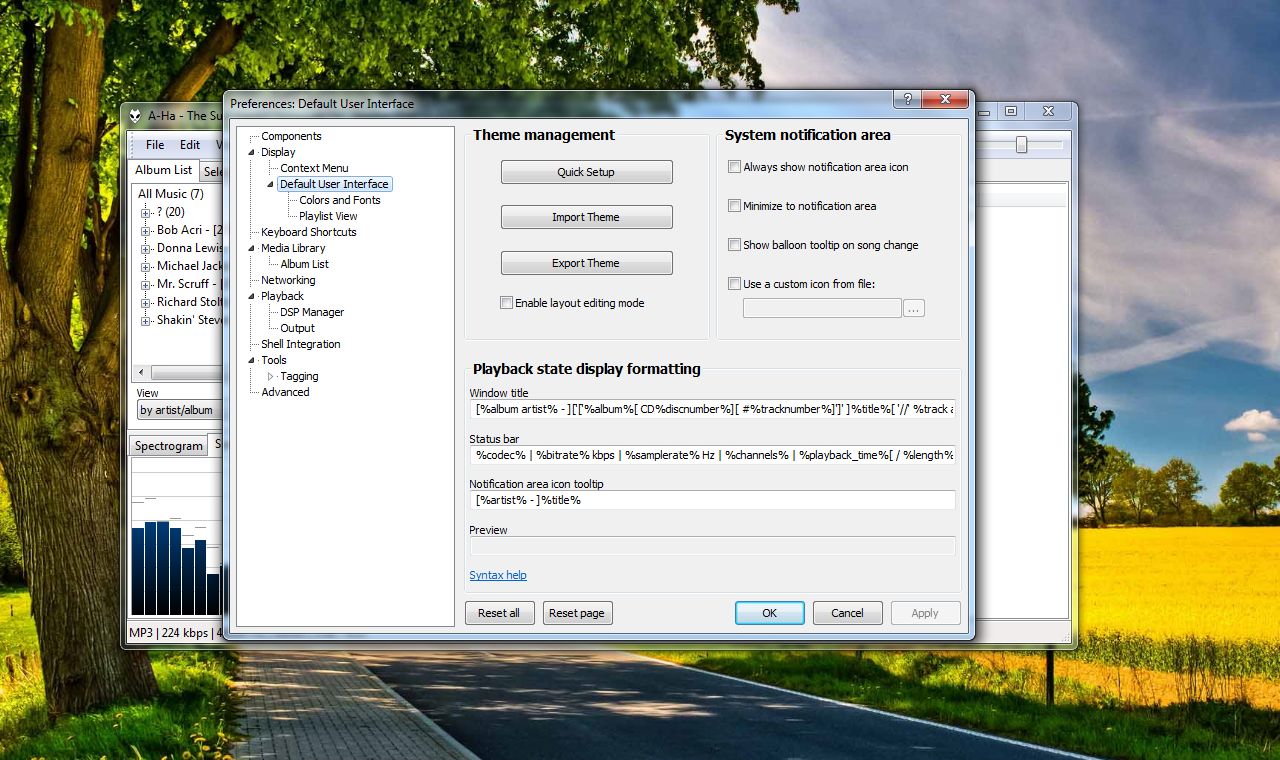Collapse the Display tree node

coord(252,152)
